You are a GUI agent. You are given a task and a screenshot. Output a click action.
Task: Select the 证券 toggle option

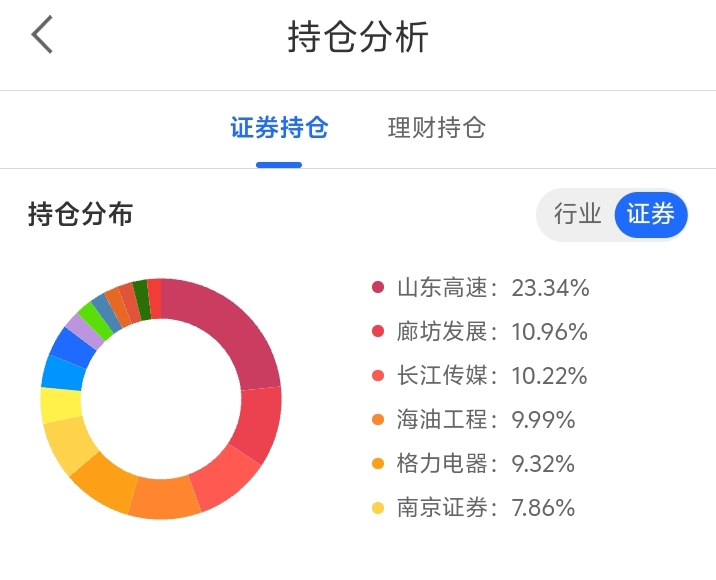click(650, 214)
